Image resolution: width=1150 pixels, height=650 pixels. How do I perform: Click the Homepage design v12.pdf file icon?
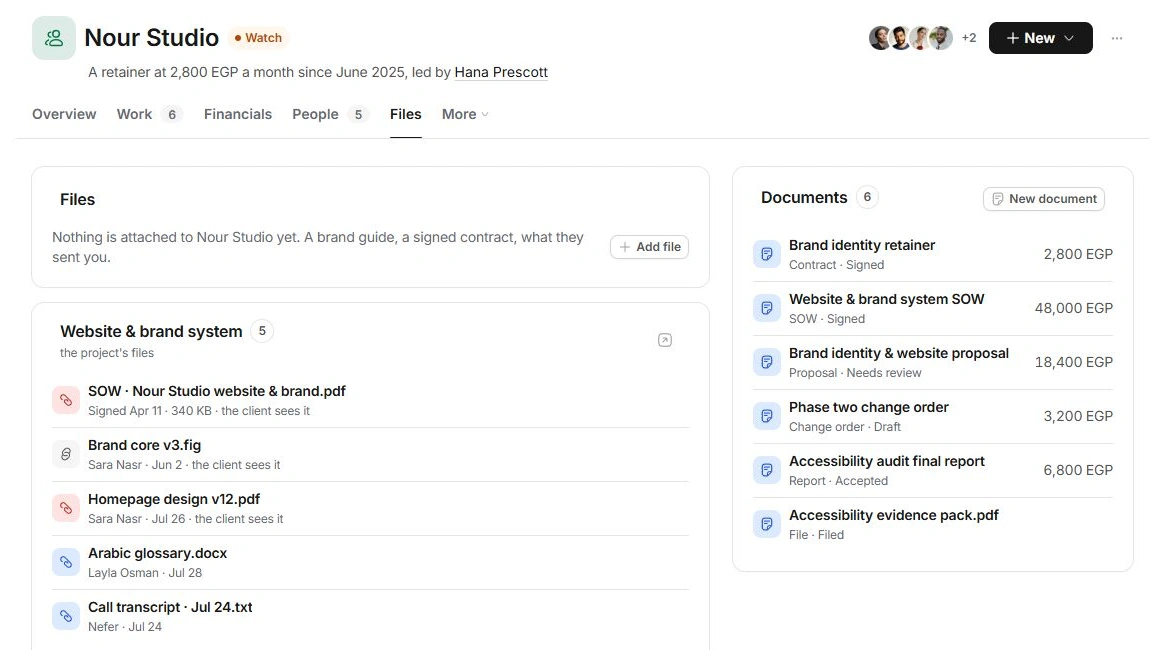tap(66, 508)
